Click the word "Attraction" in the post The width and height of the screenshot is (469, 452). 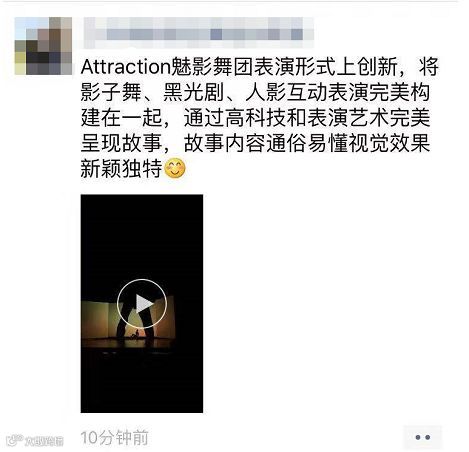click(x=126, y=67)
